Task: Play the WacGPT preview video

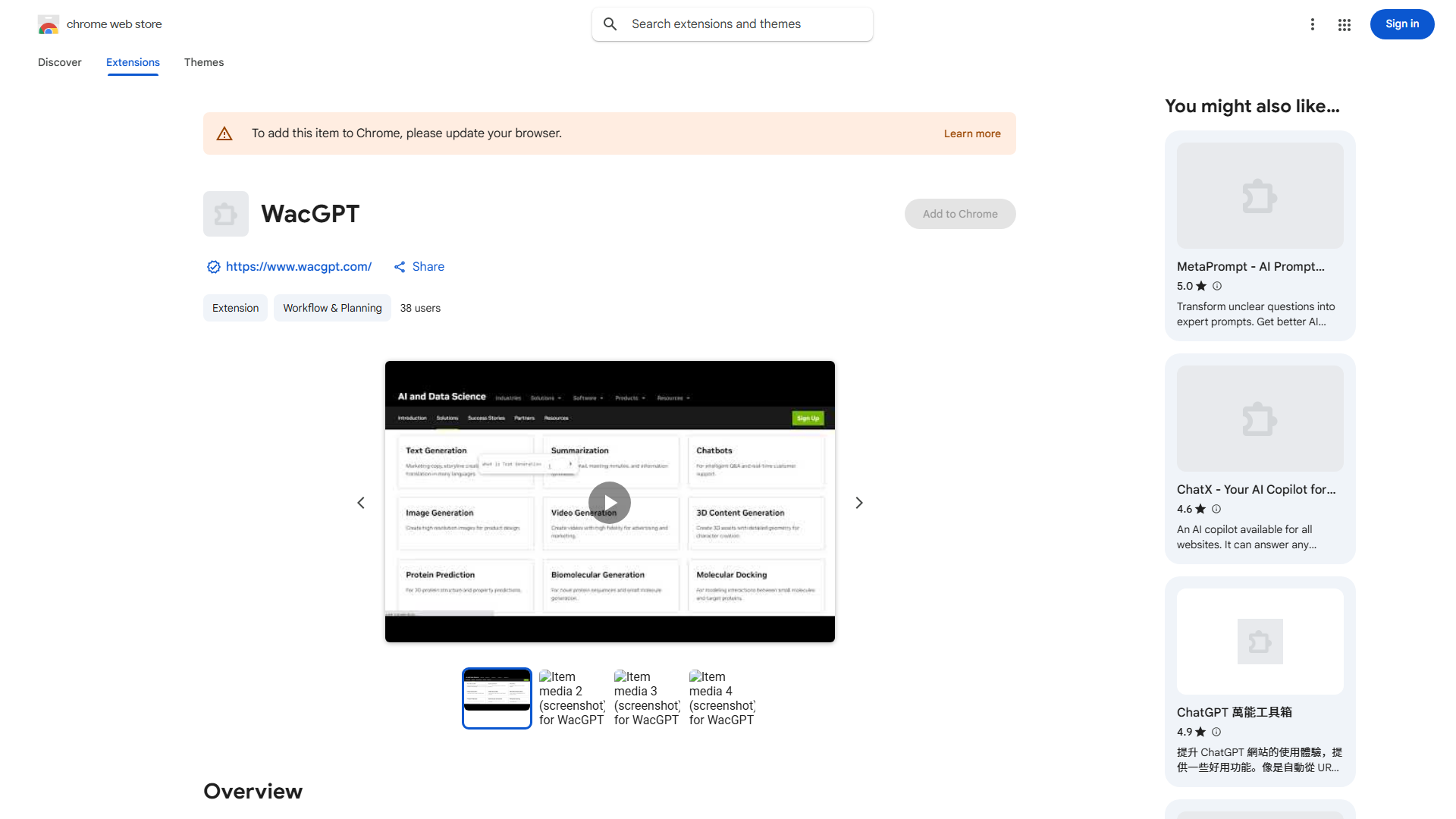Action: tap(610, 503)
